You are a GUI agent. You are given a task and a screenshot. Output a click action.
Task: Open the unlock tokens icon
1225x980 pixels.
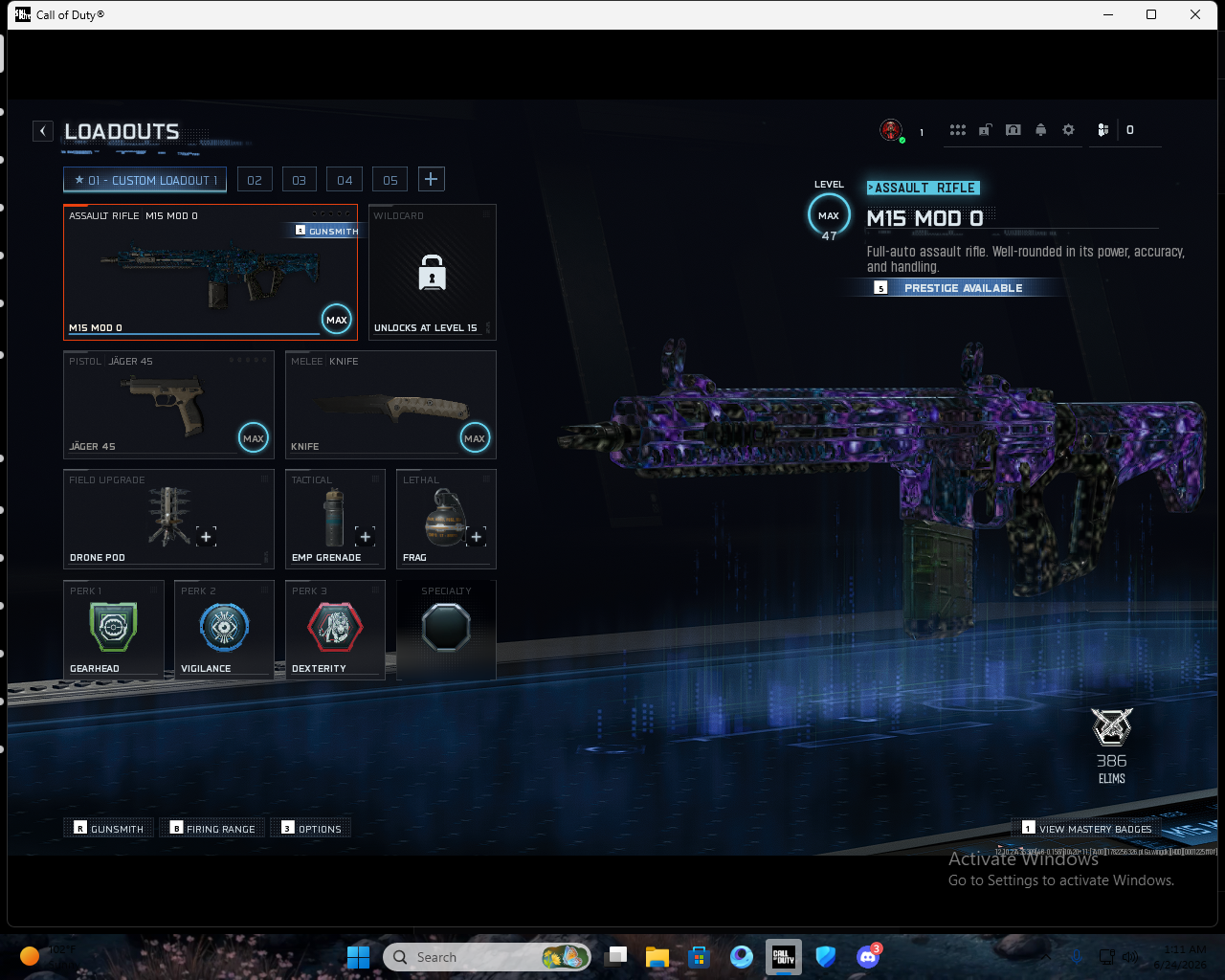(x=985, y=130)
